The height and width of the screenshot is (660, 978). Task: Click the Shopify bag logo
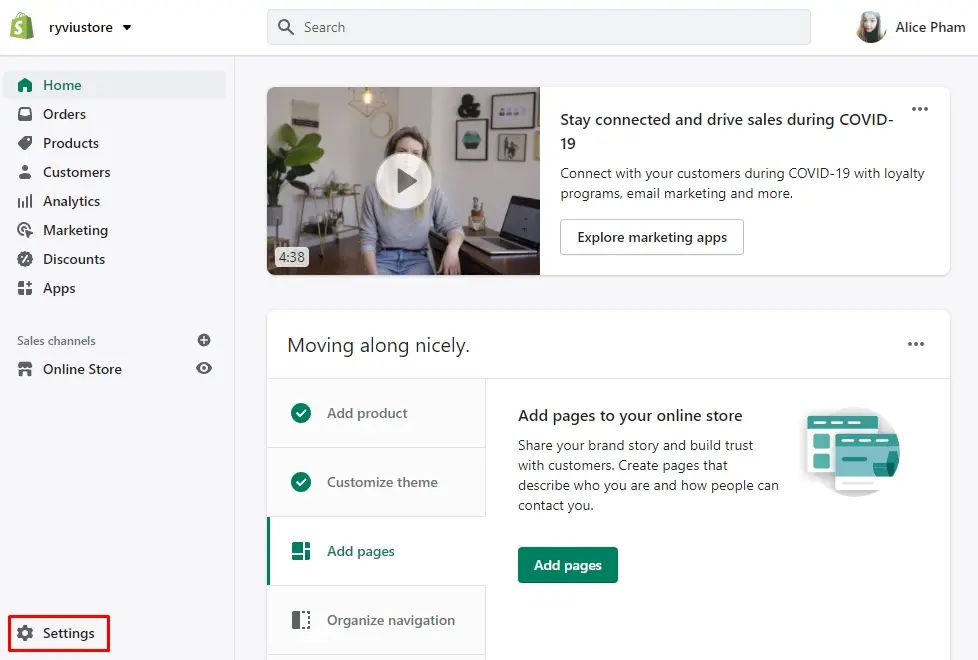click(22, 27)
